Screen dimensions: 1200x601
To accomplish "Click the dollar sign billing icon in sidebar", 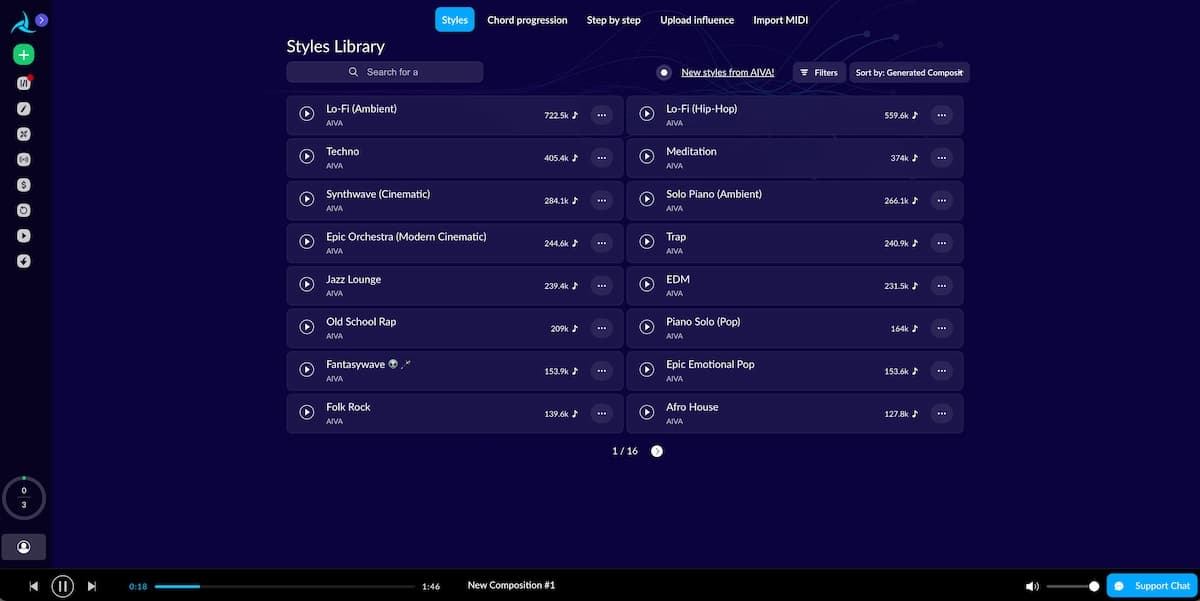I will coord(24,185).
